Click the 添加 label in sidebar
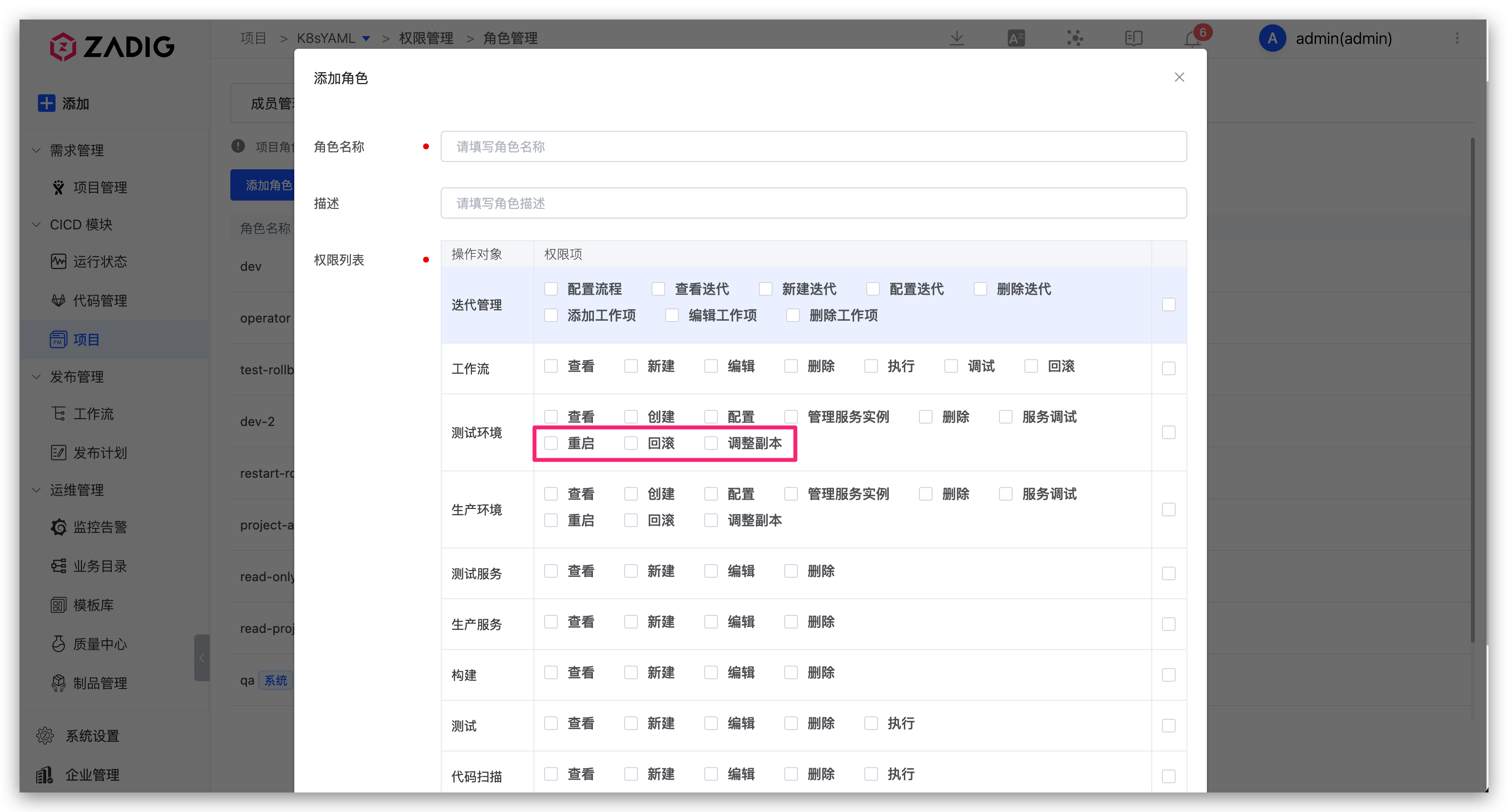The image size is (1508, 812). (x=76, y=103)
